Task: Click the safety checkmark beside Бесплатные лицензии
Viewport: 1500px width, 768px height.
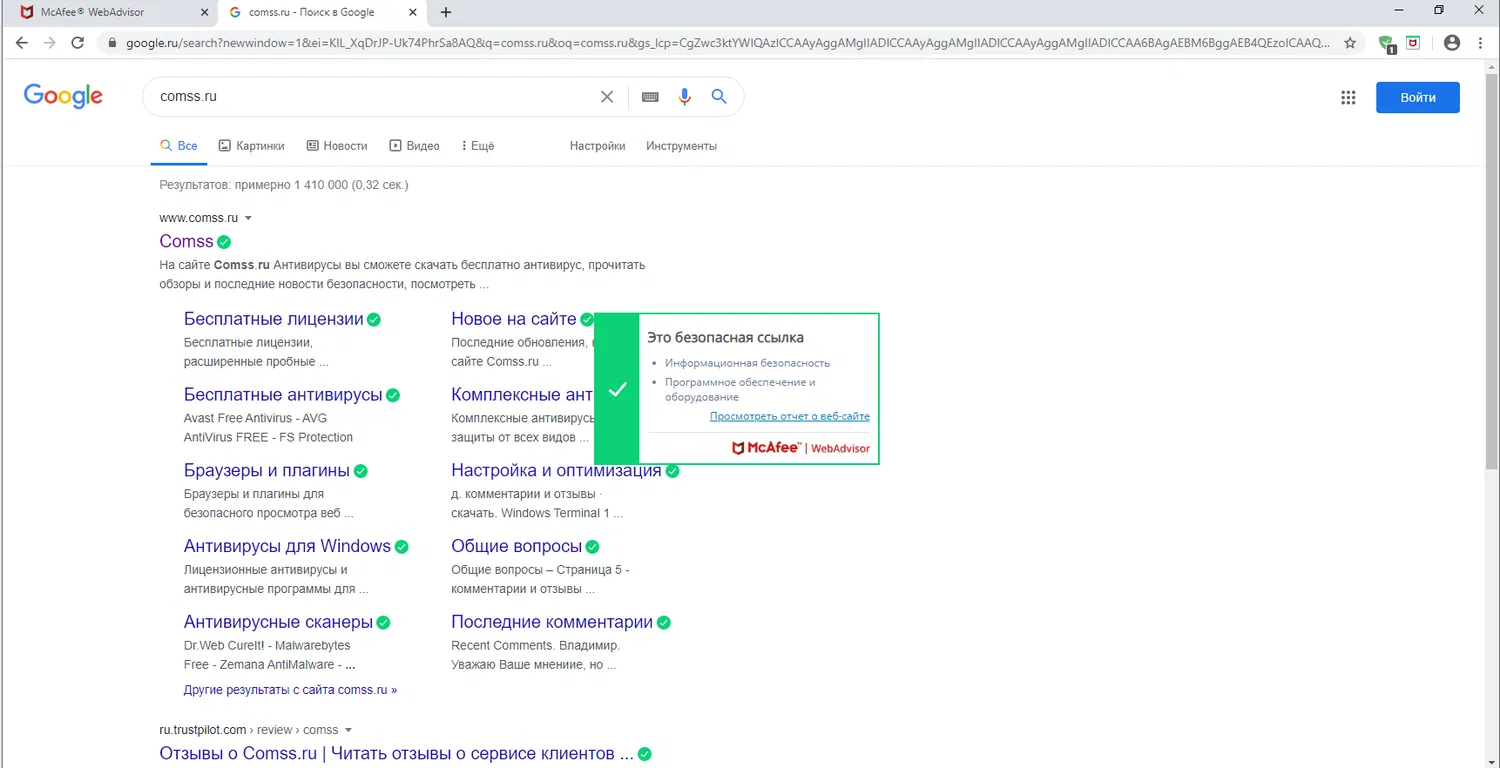Action: [374, 320]
